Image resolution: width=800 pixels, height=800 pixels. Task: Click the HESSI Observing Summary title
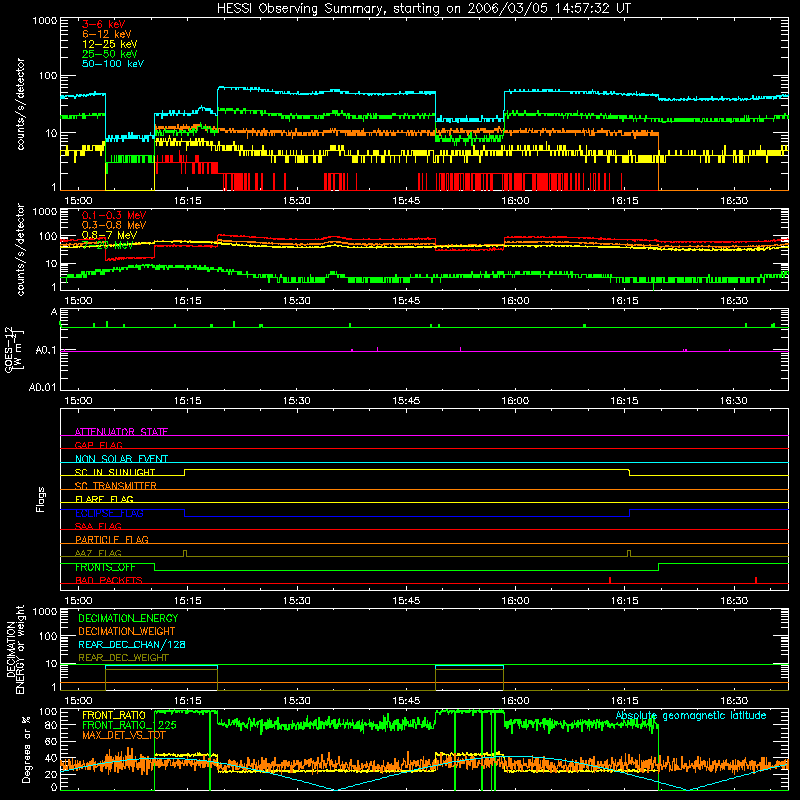coord(423,9)
